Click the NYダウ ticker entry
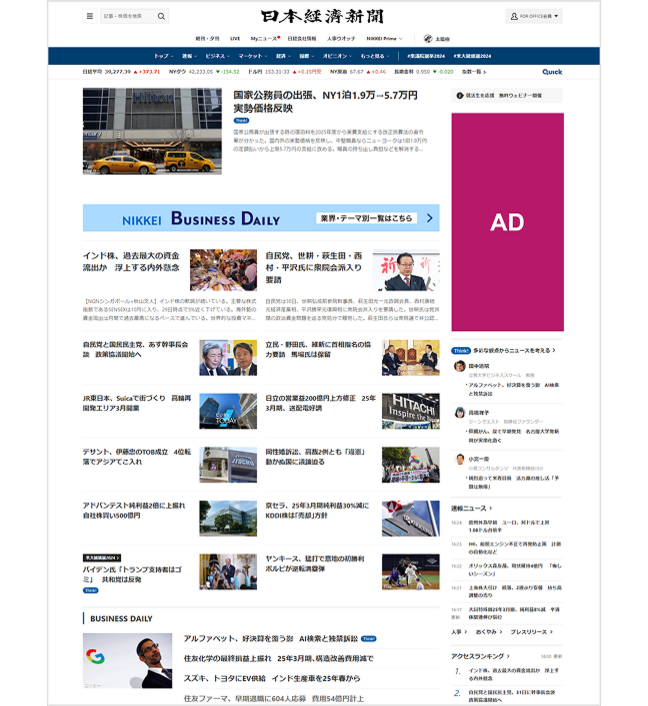This screenshot has height=706, width=648. coord(204,72)
